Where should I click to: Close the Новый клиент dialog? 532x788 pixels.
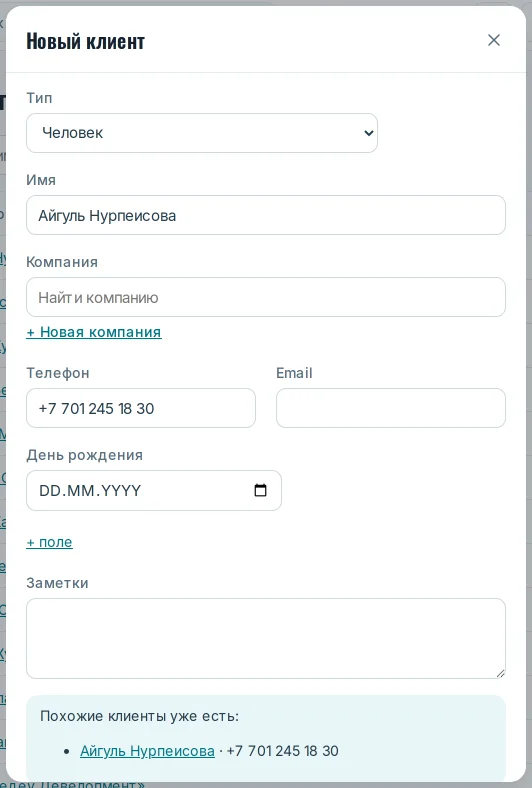493,40
